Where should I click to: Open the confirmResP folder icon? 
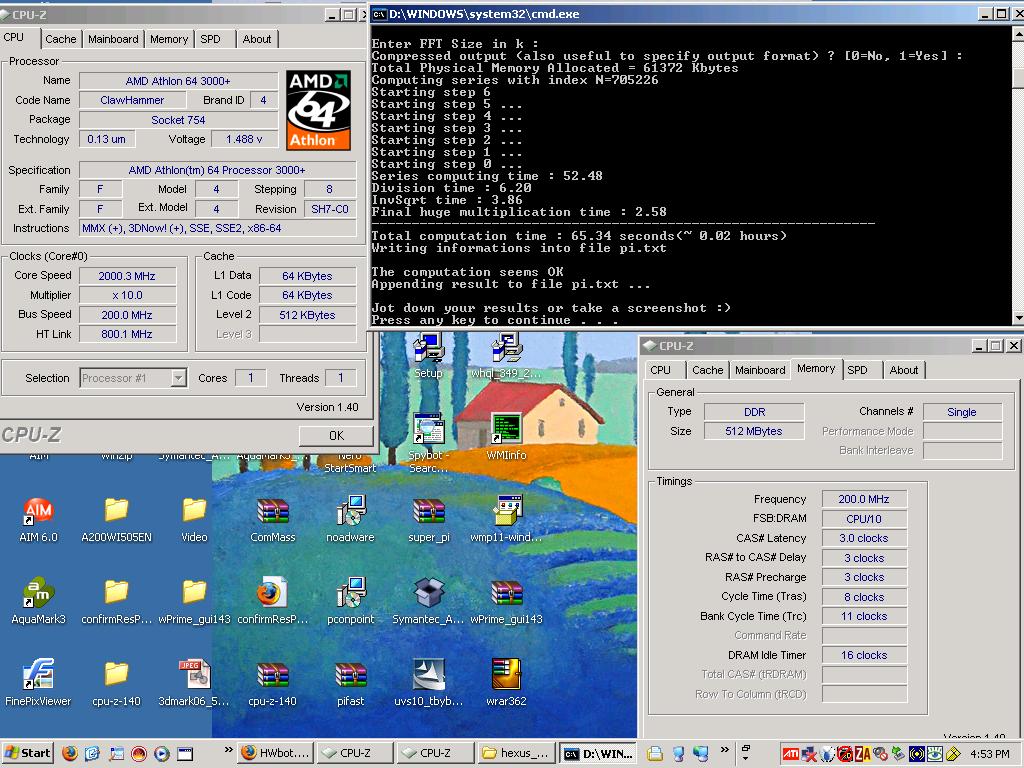click(x=116, y=601)
